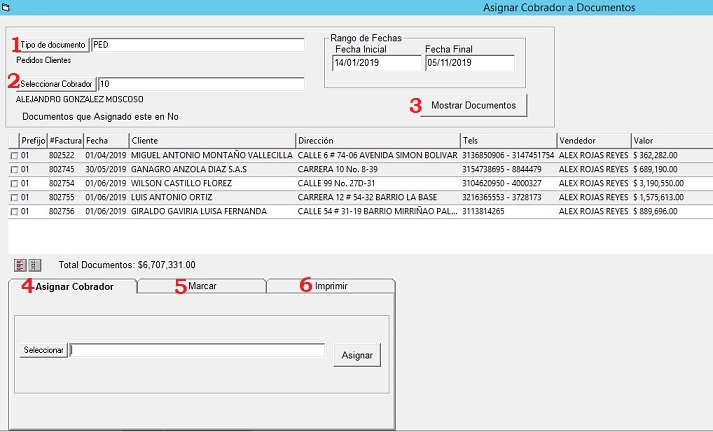Select the Asignar Cobrador tab
The image size is (713, 432).
tap(73, 287)
